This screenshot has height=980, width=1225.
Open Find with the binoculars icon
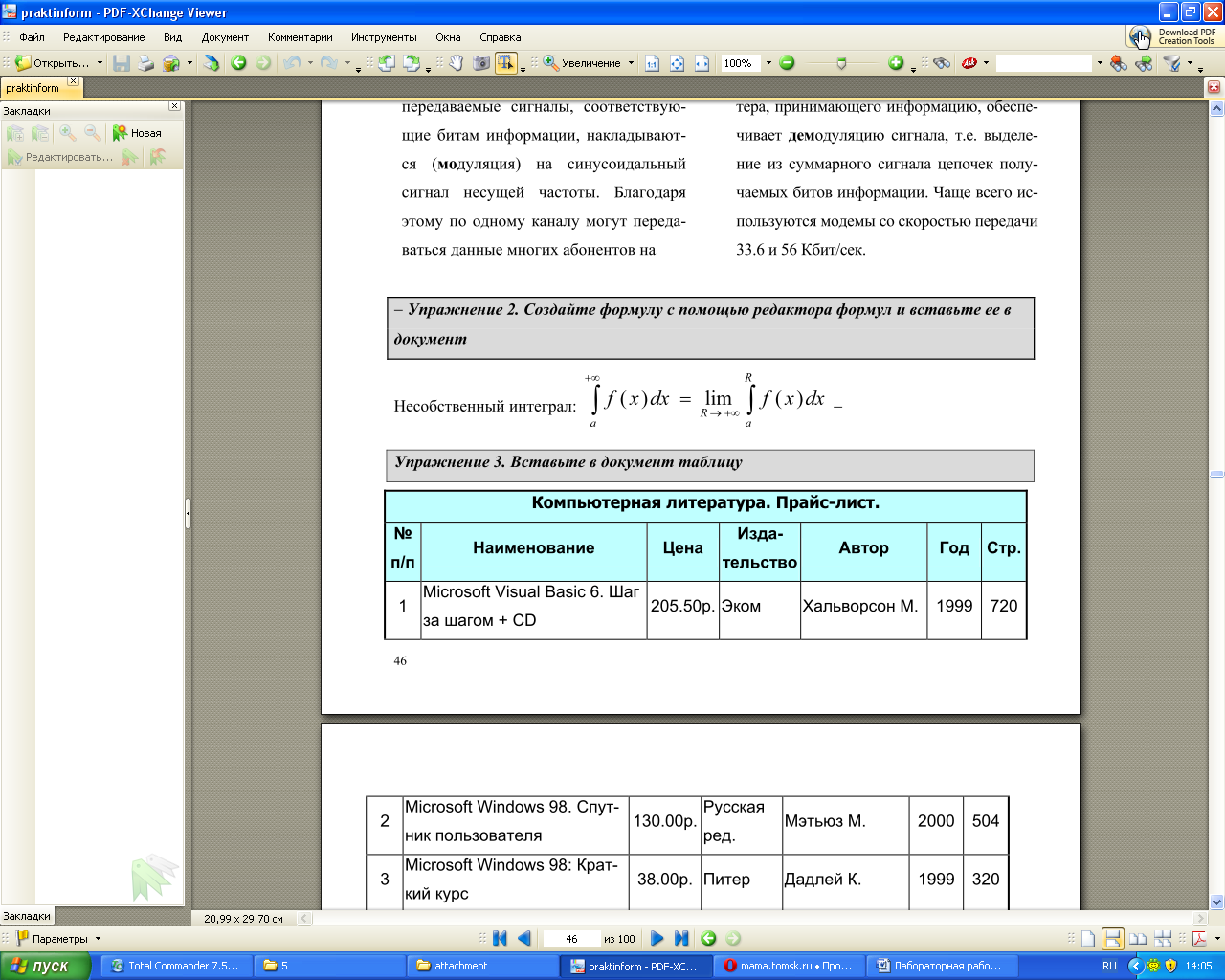[942, 63]
